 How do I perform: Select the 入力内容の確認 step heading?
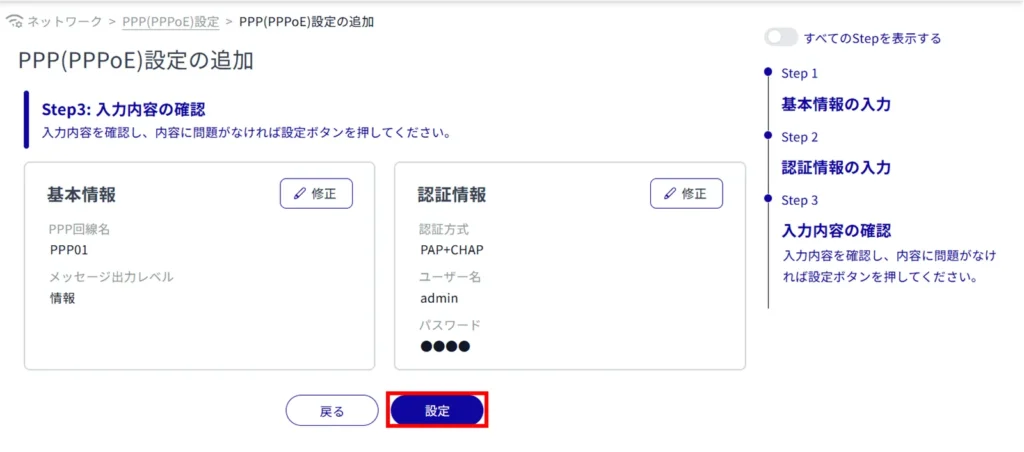click(835, 231)
